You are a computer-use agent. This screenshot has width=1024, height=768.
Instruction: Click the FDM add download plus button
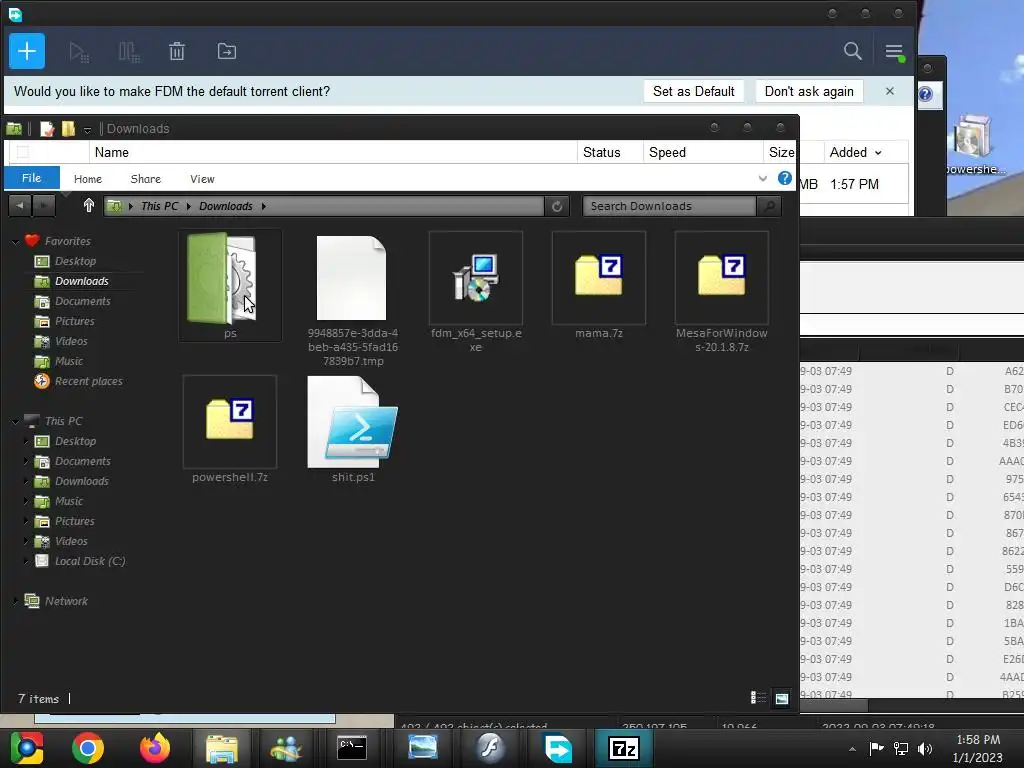click(27, 51)
